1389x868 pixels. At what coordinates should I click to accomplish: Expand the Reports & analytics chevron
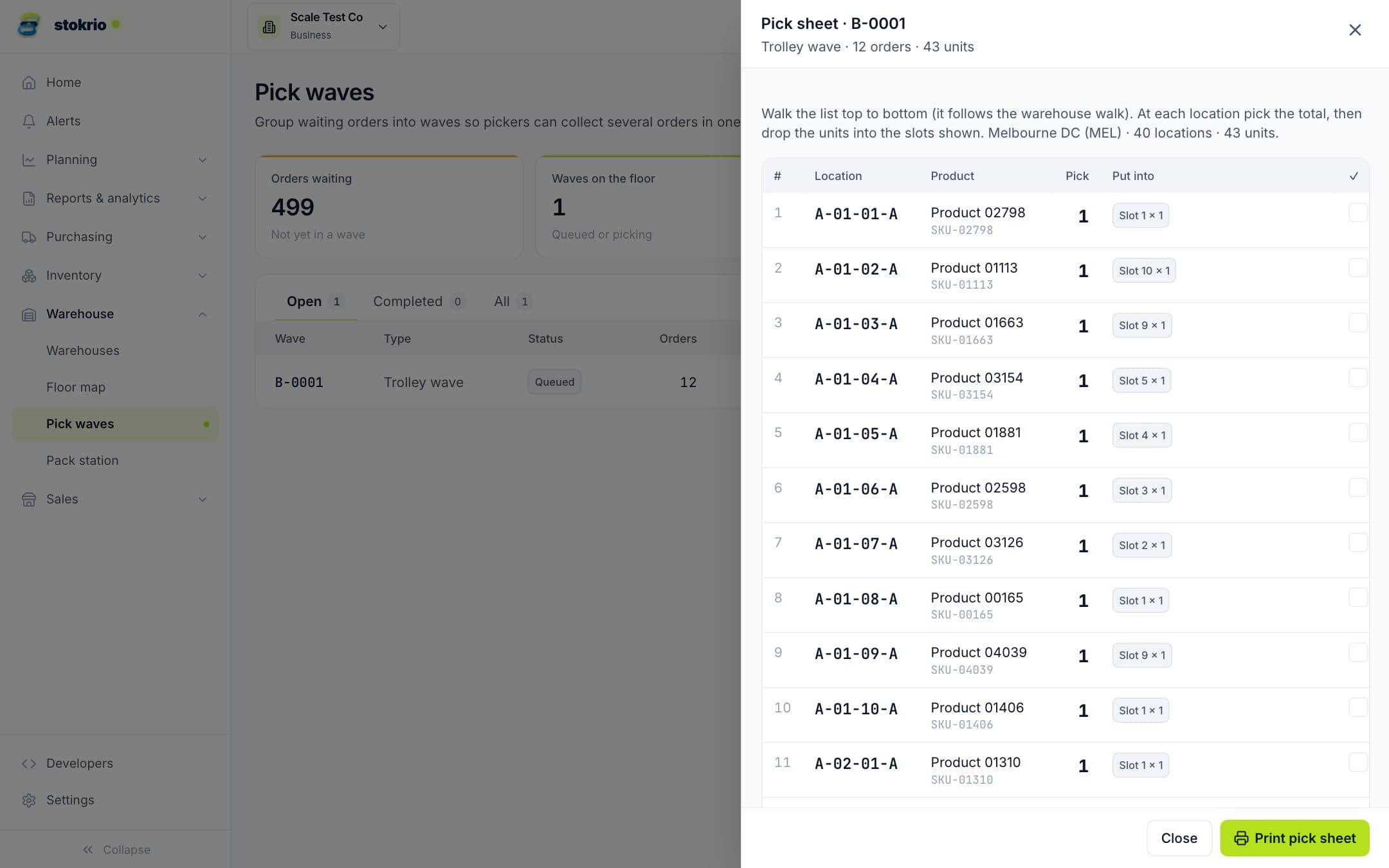tap(203, 198)
